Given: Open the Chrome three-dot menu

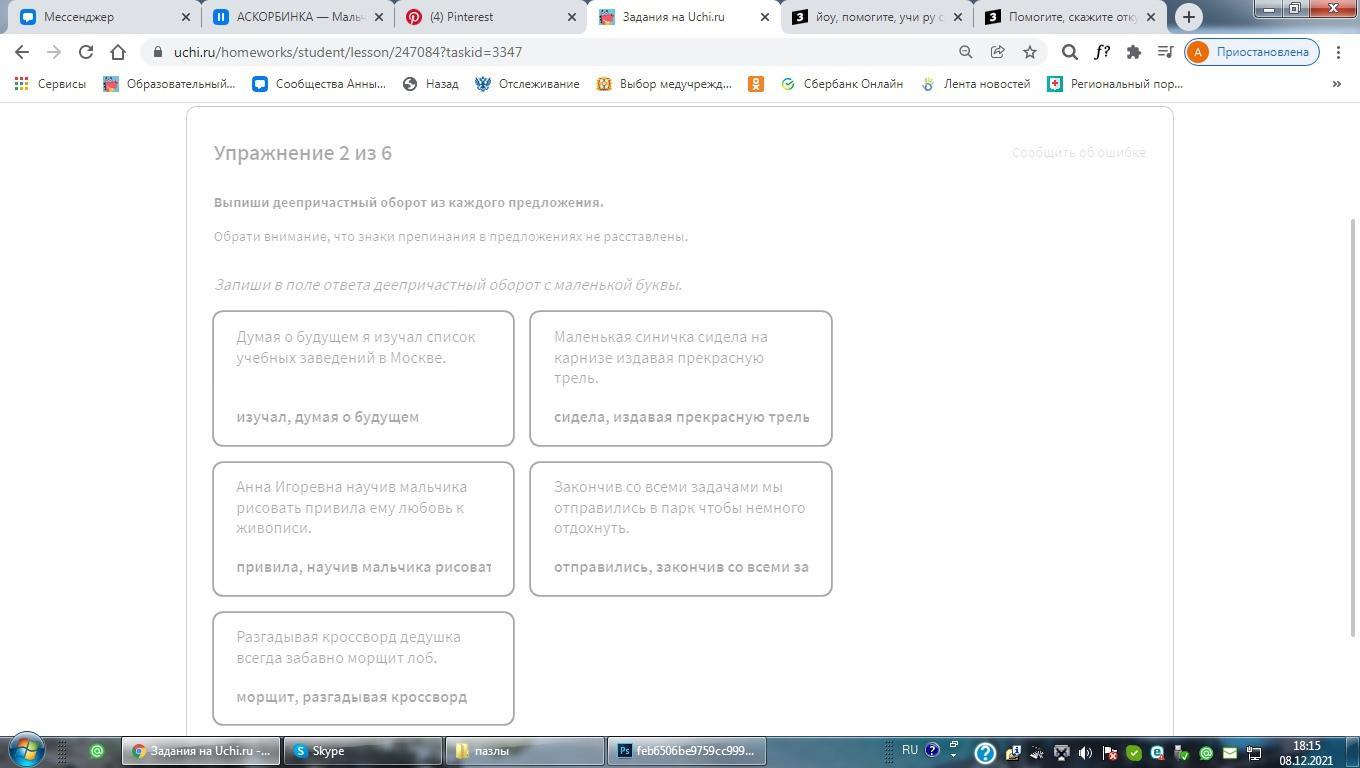Looking at the screenshot, I should 1339,52.
